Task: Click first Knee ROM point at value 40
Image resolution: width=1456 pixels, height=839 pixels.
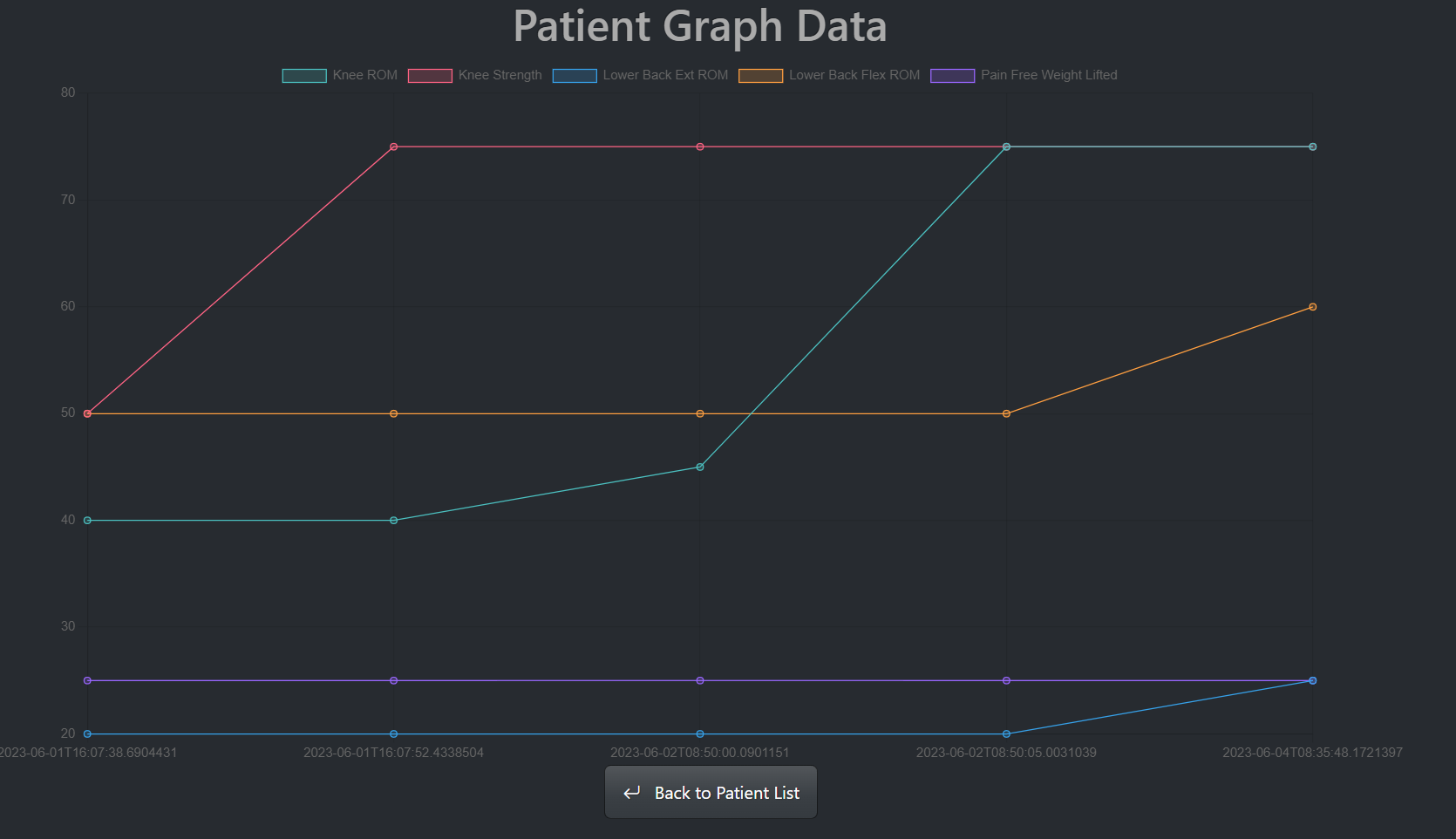Action: [87, 521]
